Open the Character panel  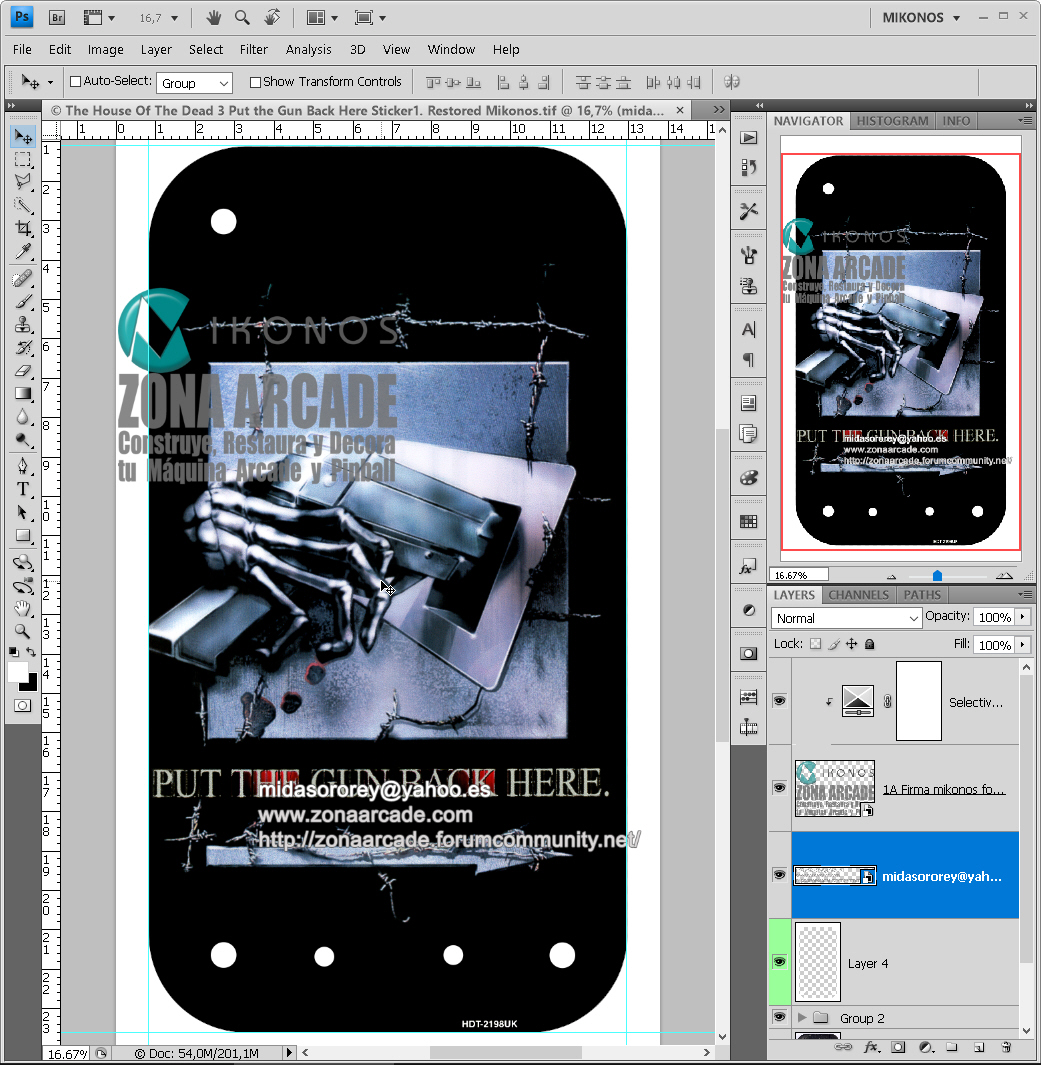748,330
